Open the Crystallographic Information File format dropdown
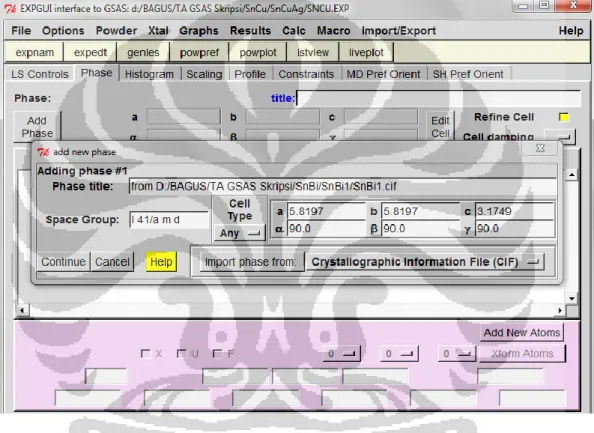 click(x=425, y=262)
